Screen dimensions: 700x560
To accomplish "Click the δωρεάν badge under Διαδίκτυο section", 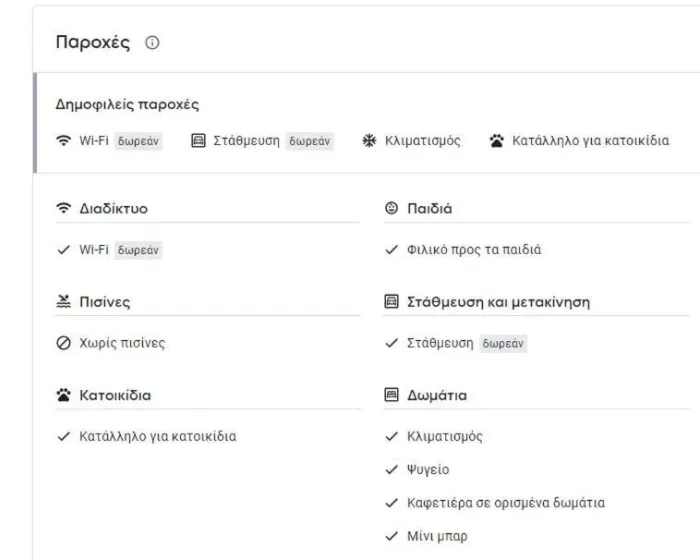I will coord(139,250).
